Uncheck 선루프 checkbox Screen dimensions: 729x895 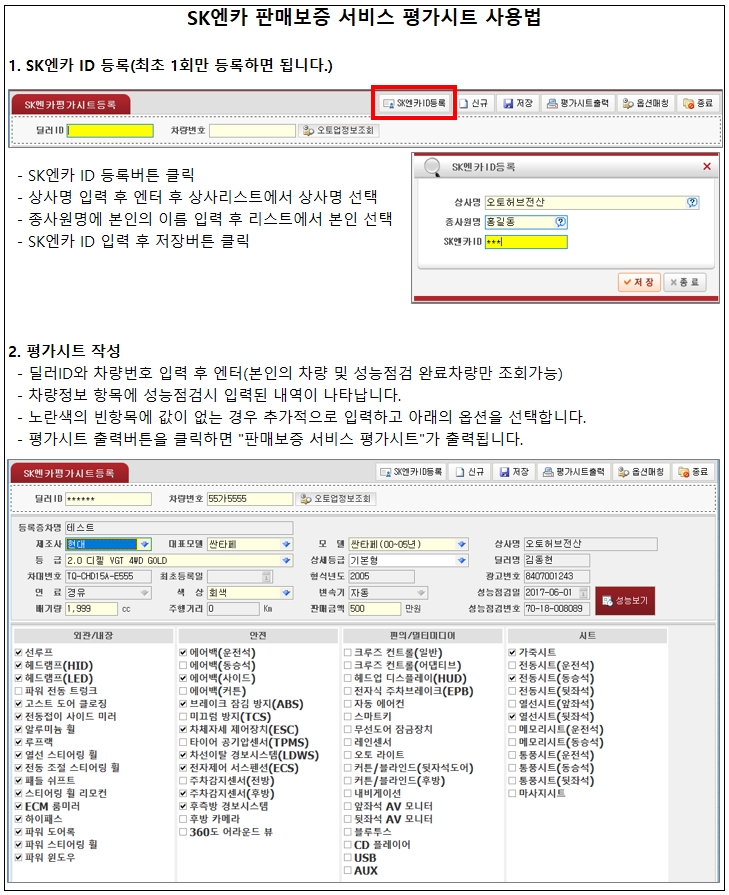[x=19, y=652]
